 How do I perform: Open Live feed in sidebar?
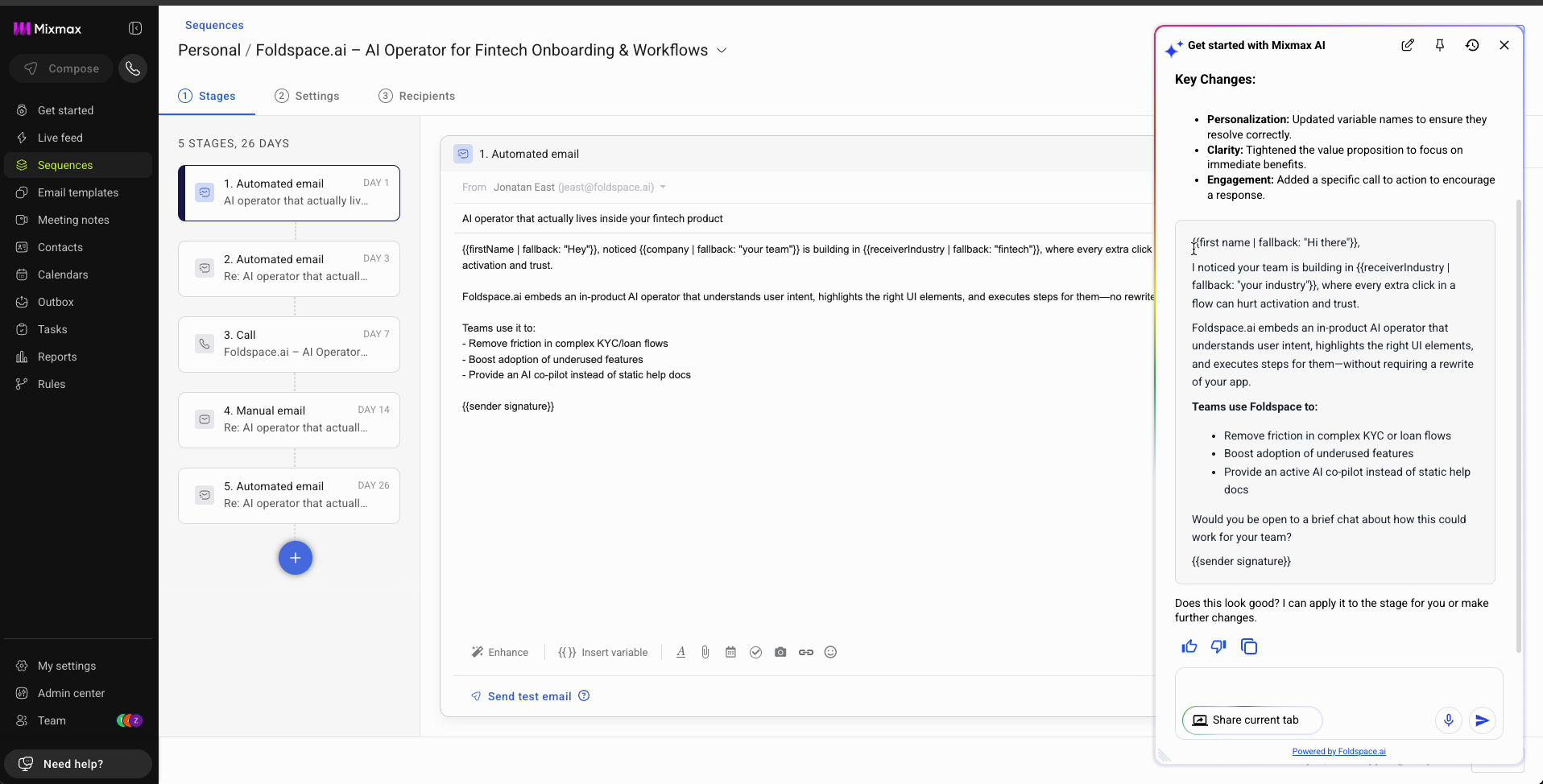(x=77, y=138)
